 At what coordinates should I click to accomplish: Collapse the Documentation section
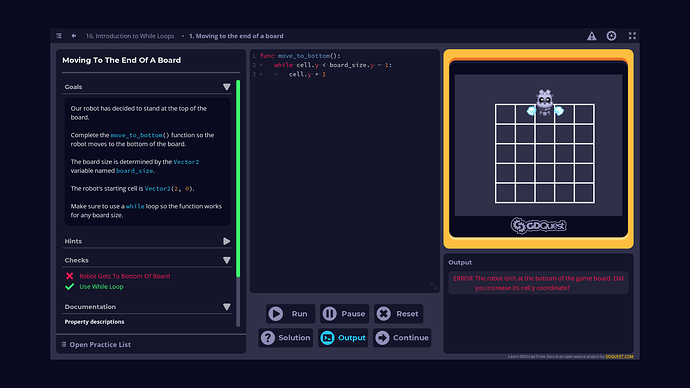pyautogui.click(x=226, y=307)
